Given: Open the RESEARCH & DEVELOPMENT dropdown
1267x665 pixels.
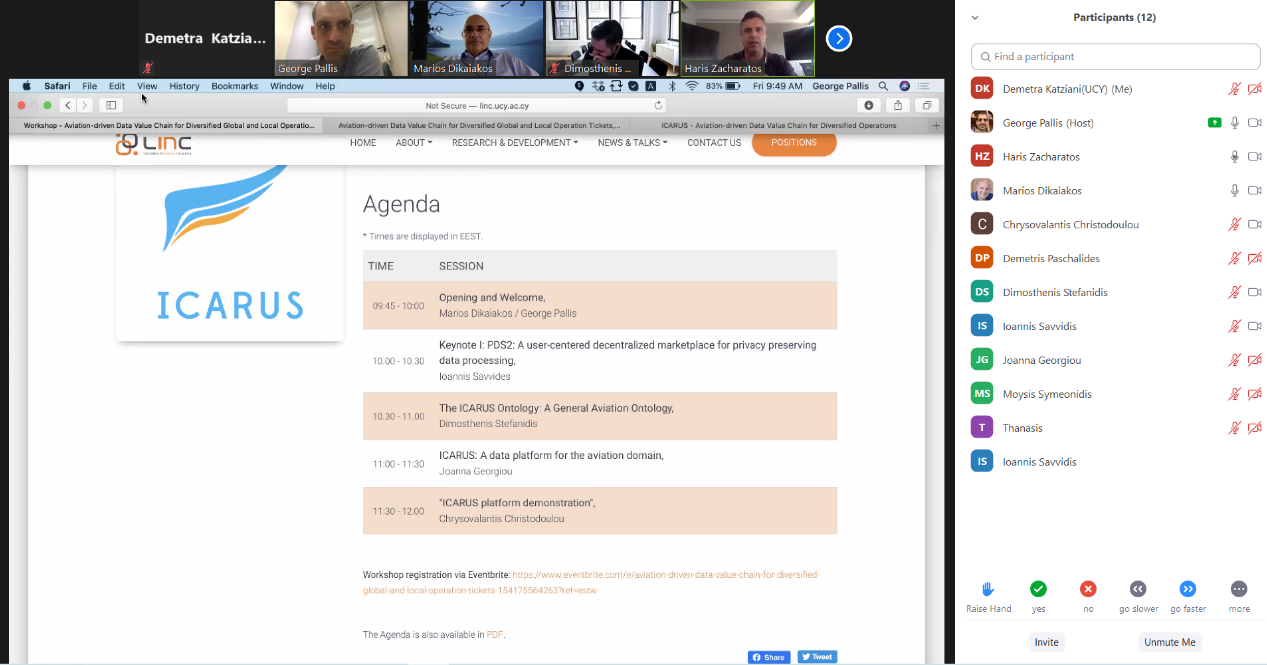Looking at the screenshot, I should [x=515, y=143].
